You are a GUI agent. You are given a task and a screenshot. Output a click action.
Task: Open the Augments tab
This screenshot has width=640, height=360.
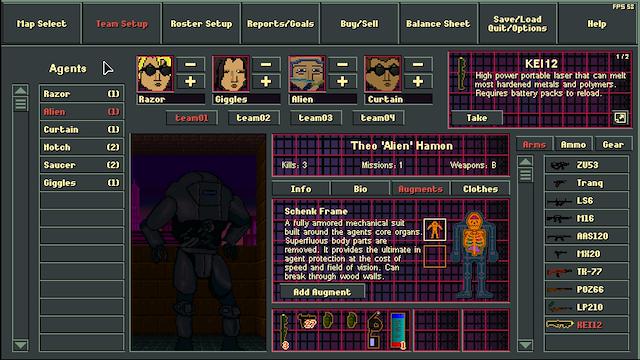click(420, 189)
